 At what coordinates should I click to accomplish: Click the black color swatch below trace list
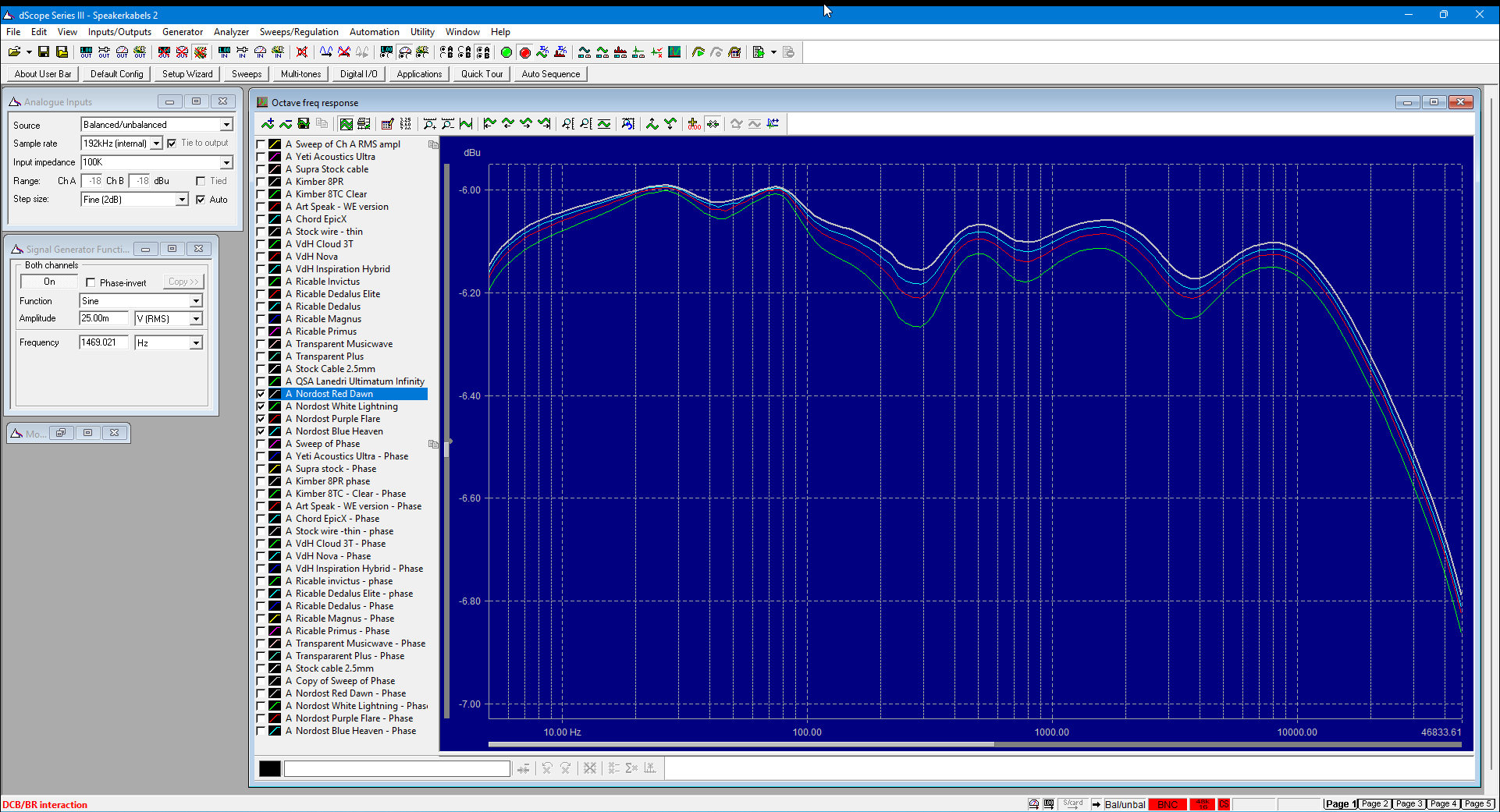[270, 769]
